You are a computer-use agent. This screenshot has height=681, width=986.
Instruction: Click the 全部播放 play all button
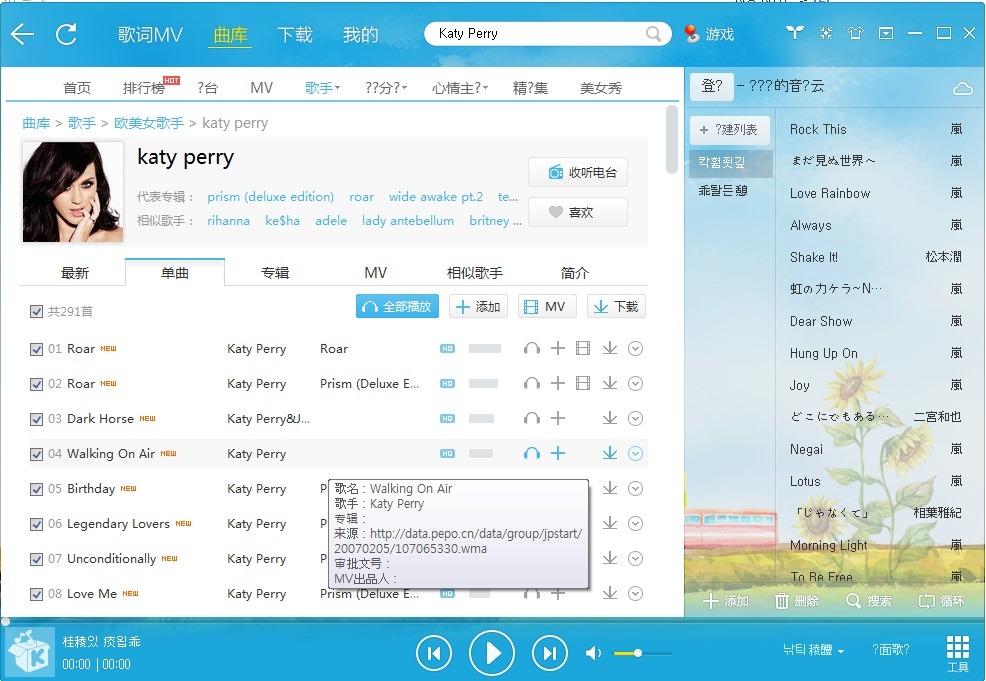(397, 306)
